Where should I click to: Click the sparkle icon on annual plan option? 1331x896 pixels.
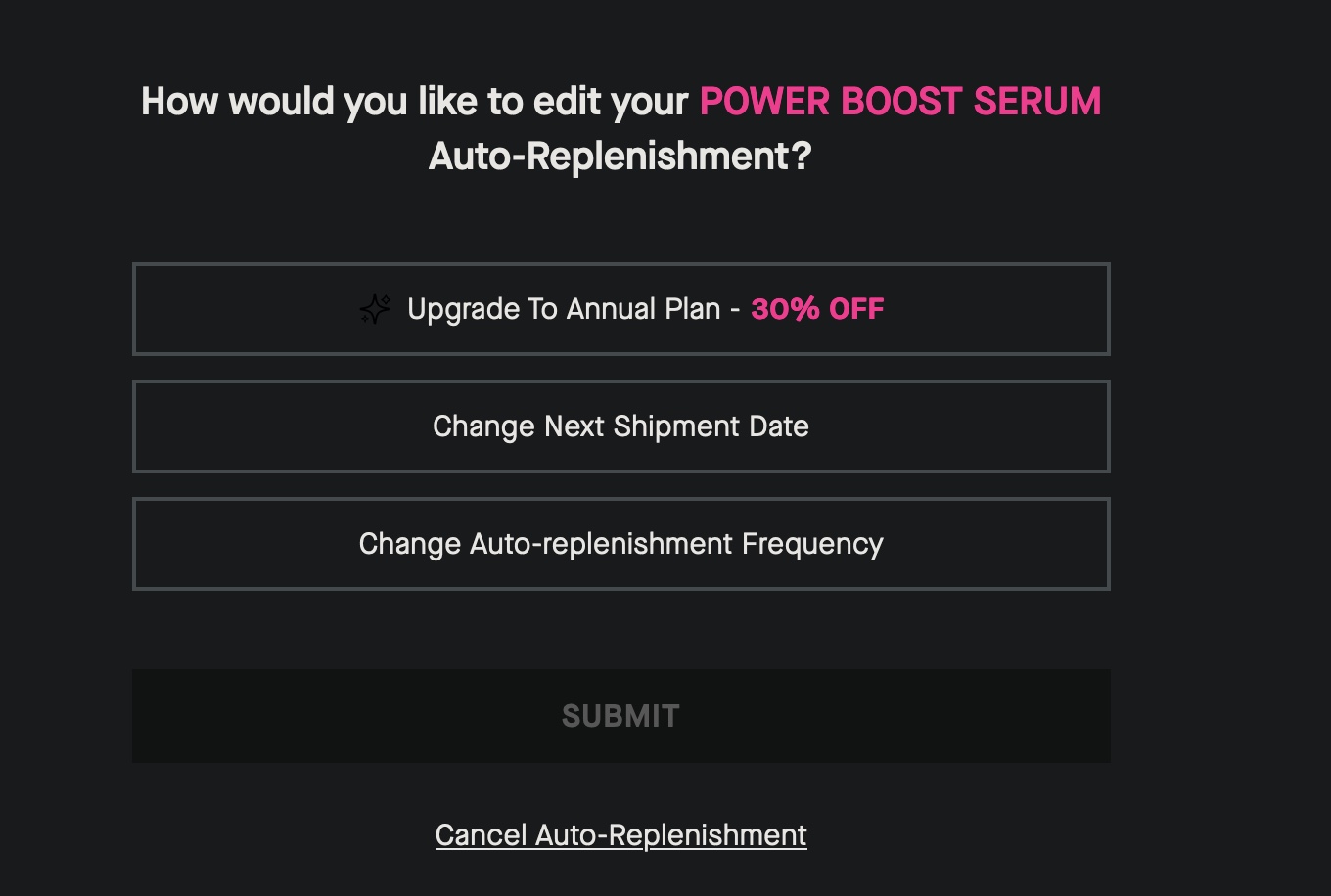coord(375,309)
